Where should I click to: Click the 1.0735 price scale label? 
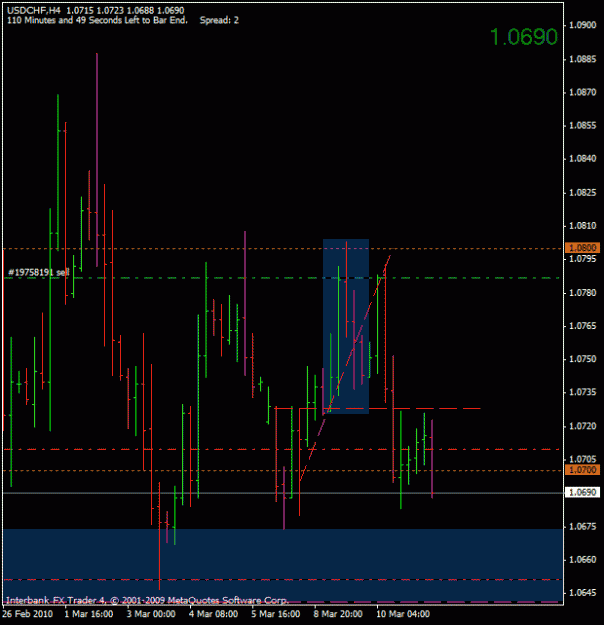pos(582,392)
